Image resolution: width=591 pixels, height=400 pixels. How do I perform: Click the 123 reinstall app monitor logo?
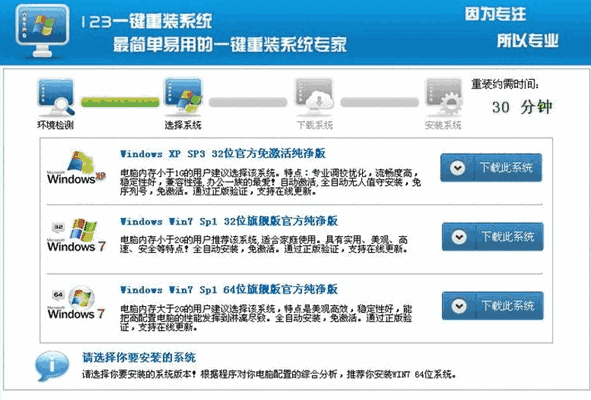42,31
